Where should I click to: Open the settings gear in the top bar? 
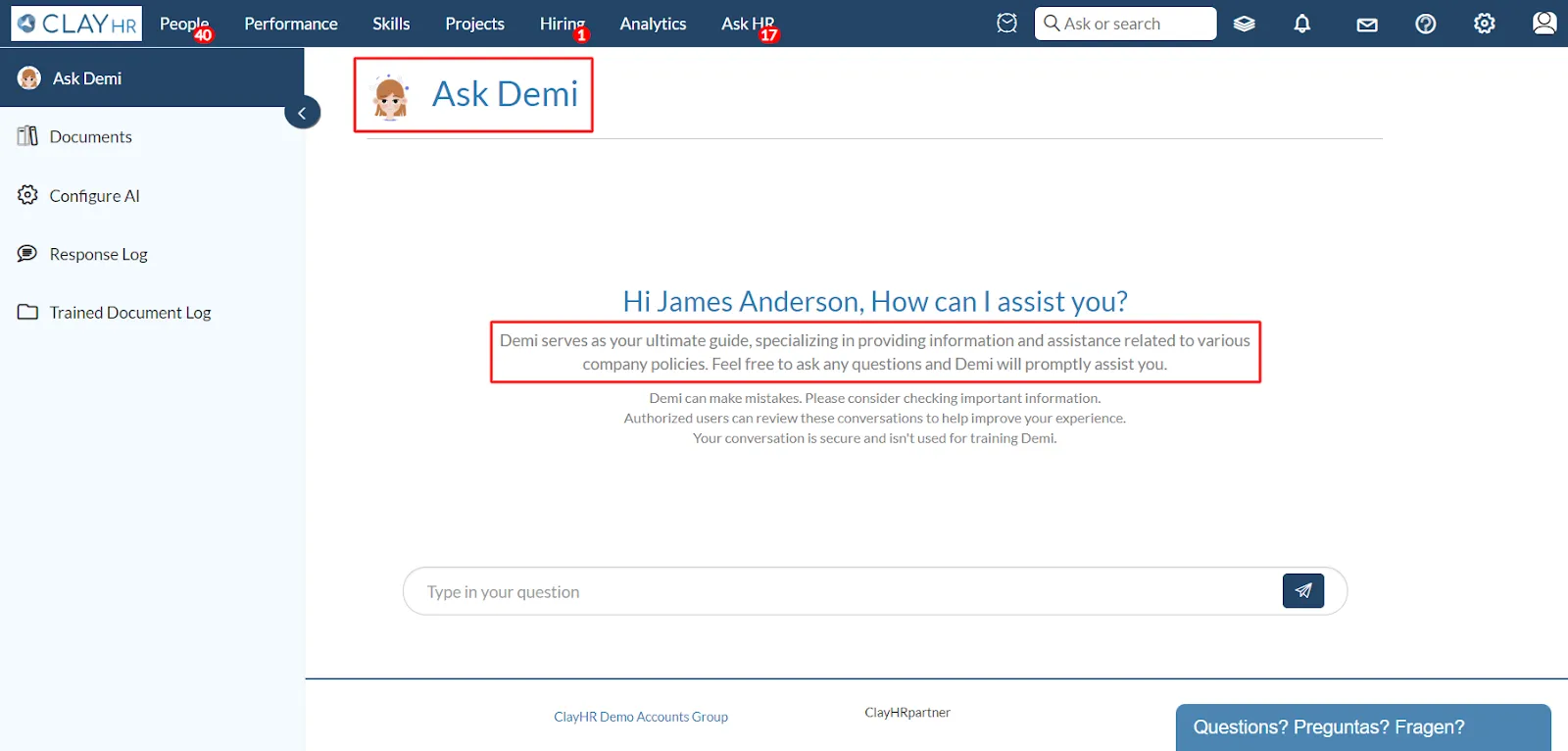(x=1485, y=24)
